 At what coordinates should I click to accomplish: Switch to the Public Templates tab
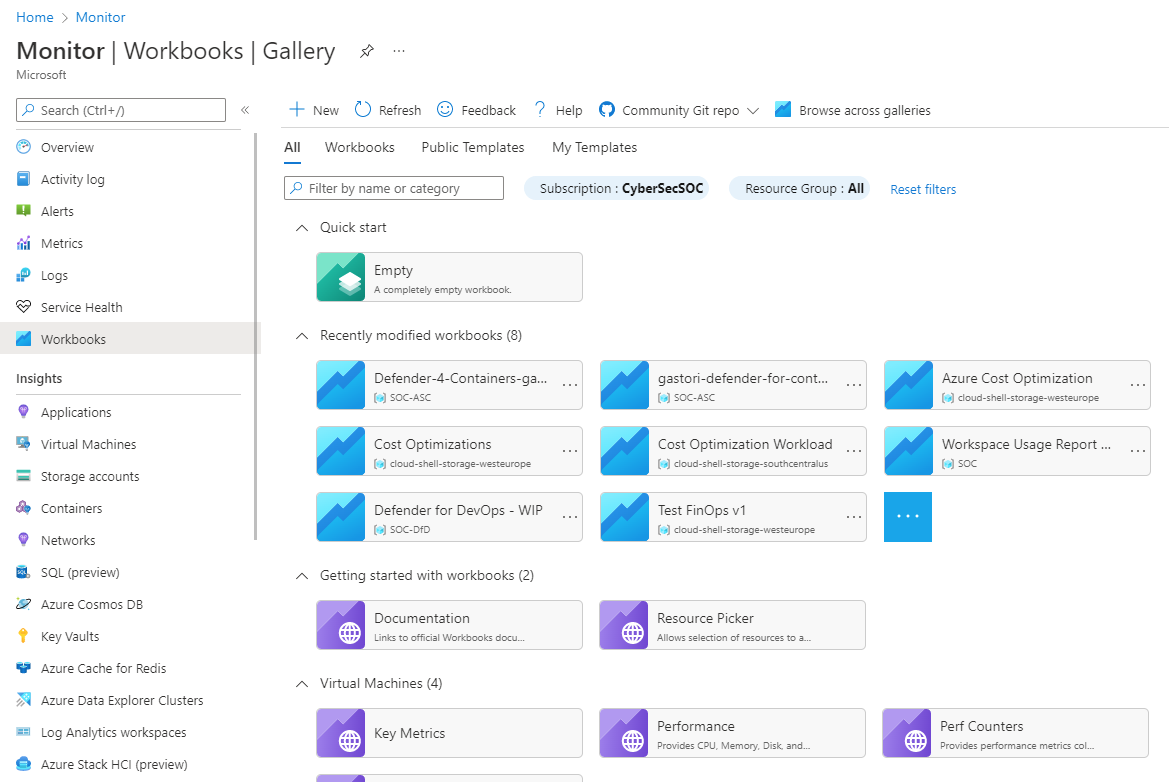(472, 147)
